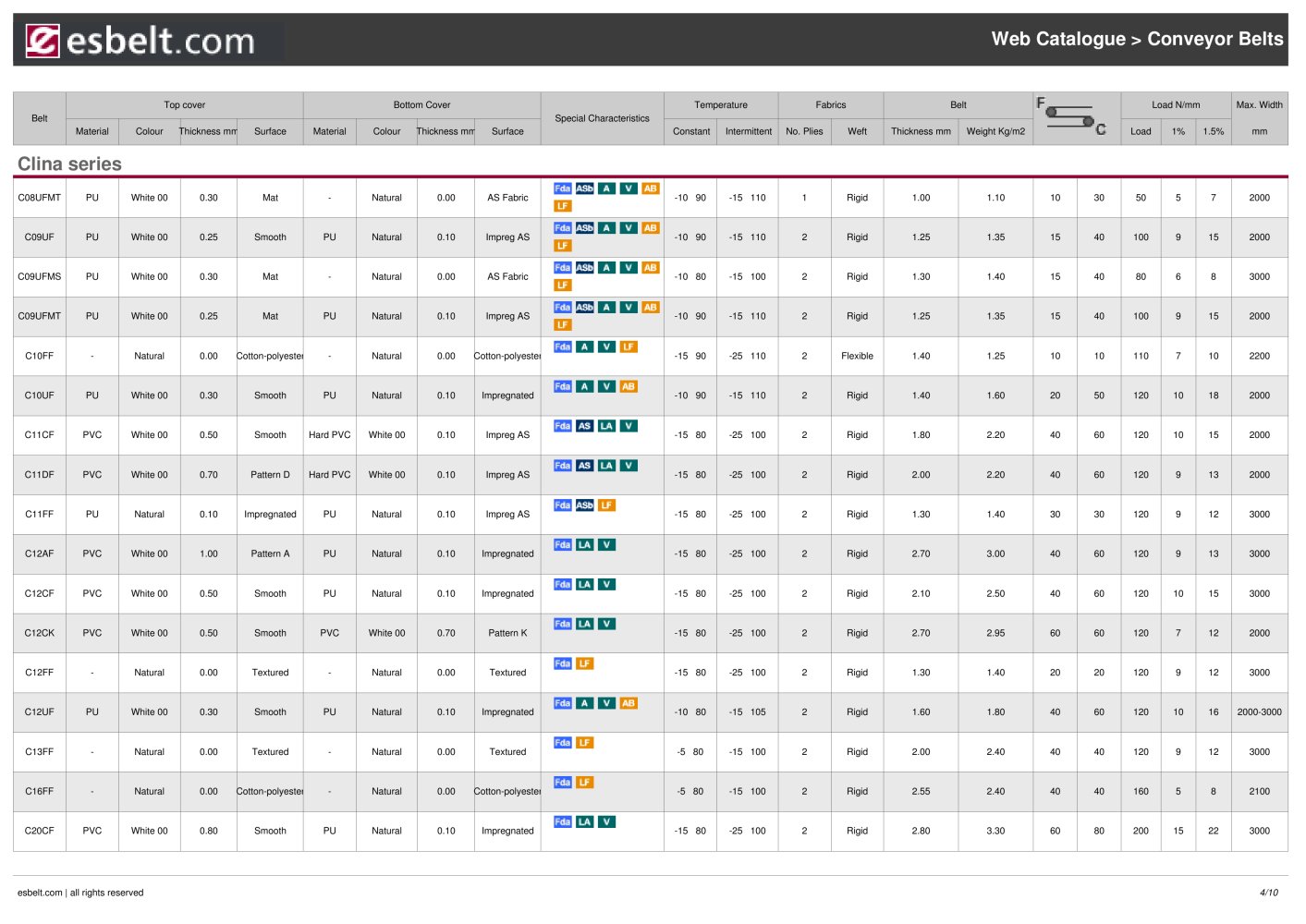The width and height of the screenshot is (1306, 924).
Task: Click the AS badge in C11CF row
Action: 584,426
